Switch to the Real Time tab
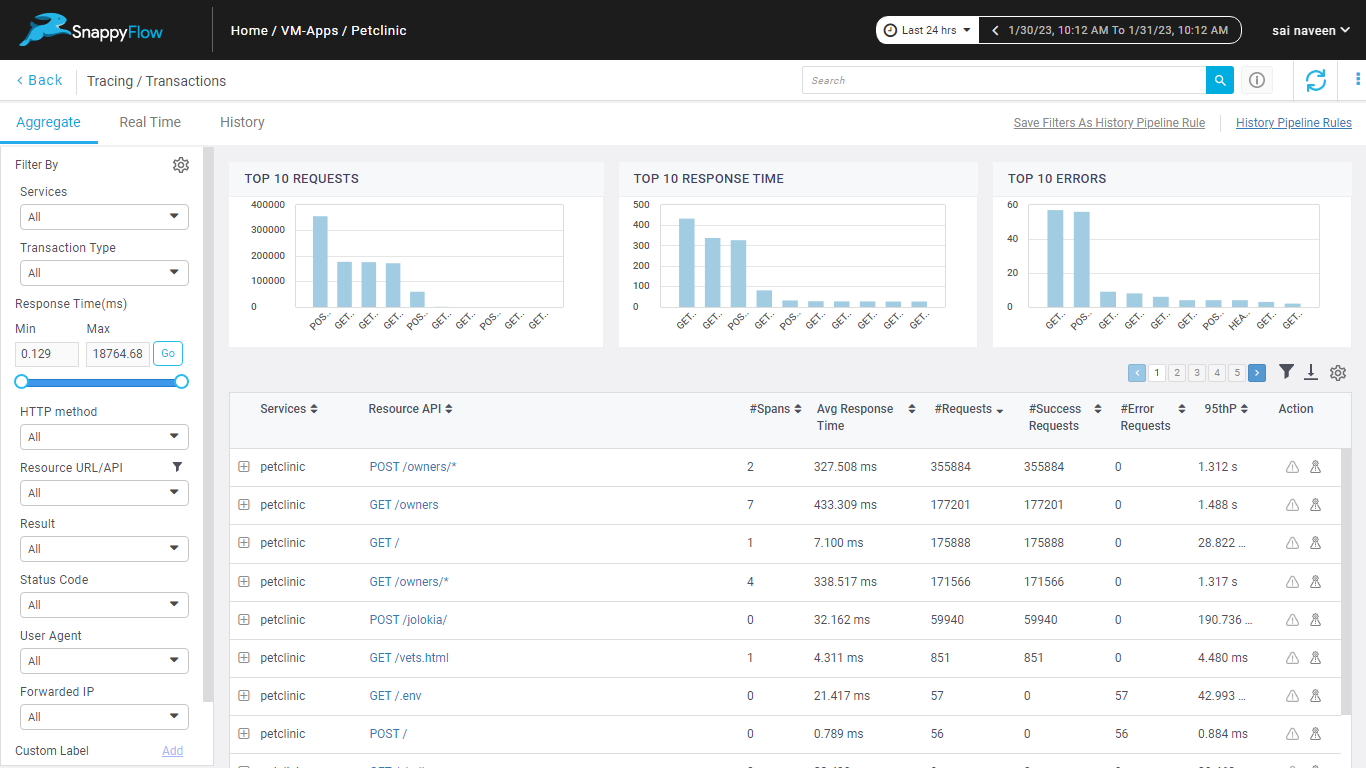The image size is (1366, 768). [x=150, y=121]
